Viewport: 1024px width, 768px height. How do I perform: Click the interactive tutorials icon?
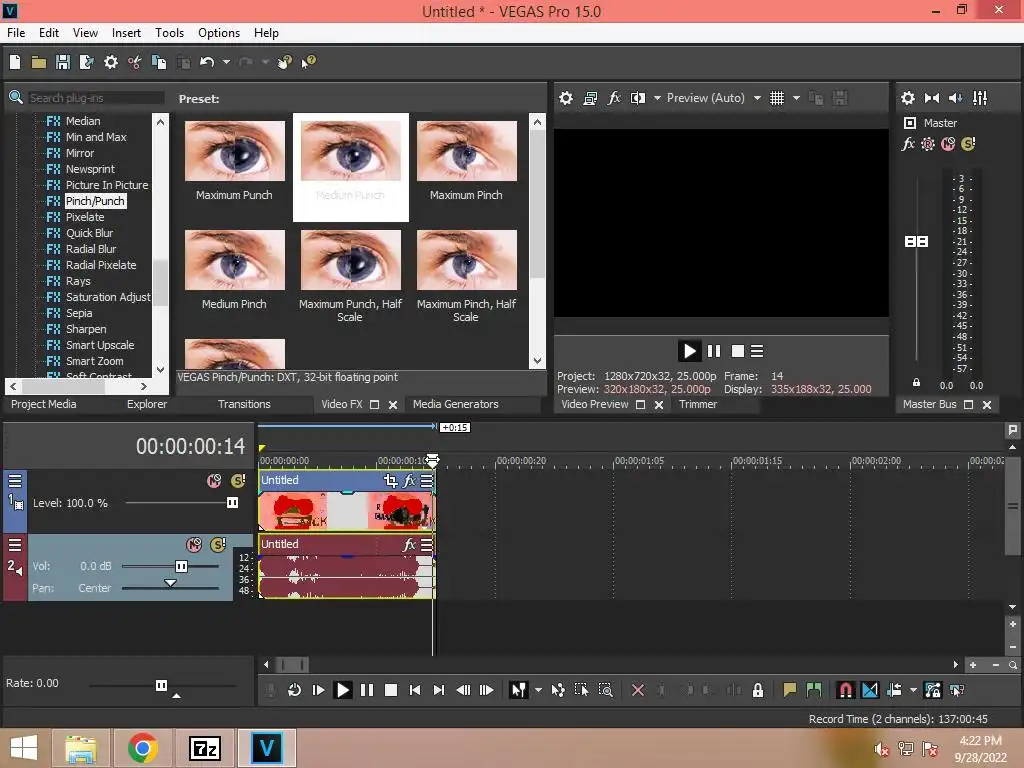click(x=285, y=62)
